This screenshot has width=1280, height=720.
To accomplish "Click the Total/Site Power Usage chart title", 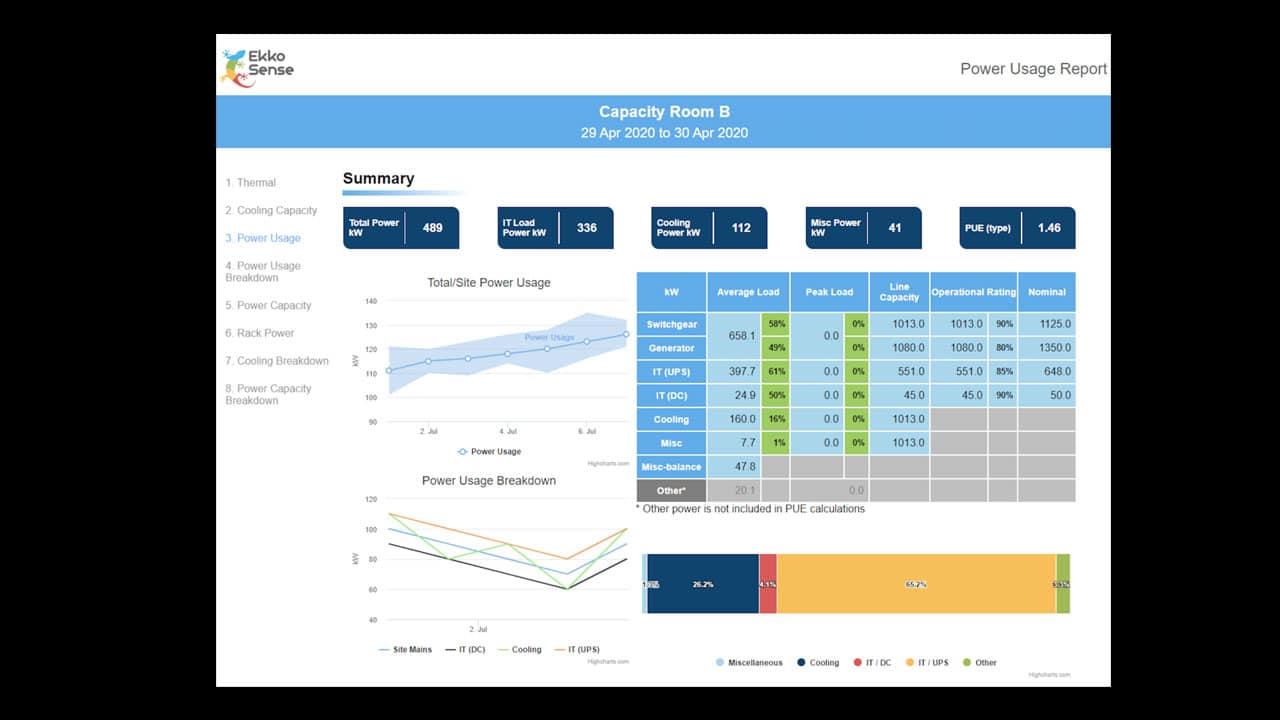I will tap(489, 283).
